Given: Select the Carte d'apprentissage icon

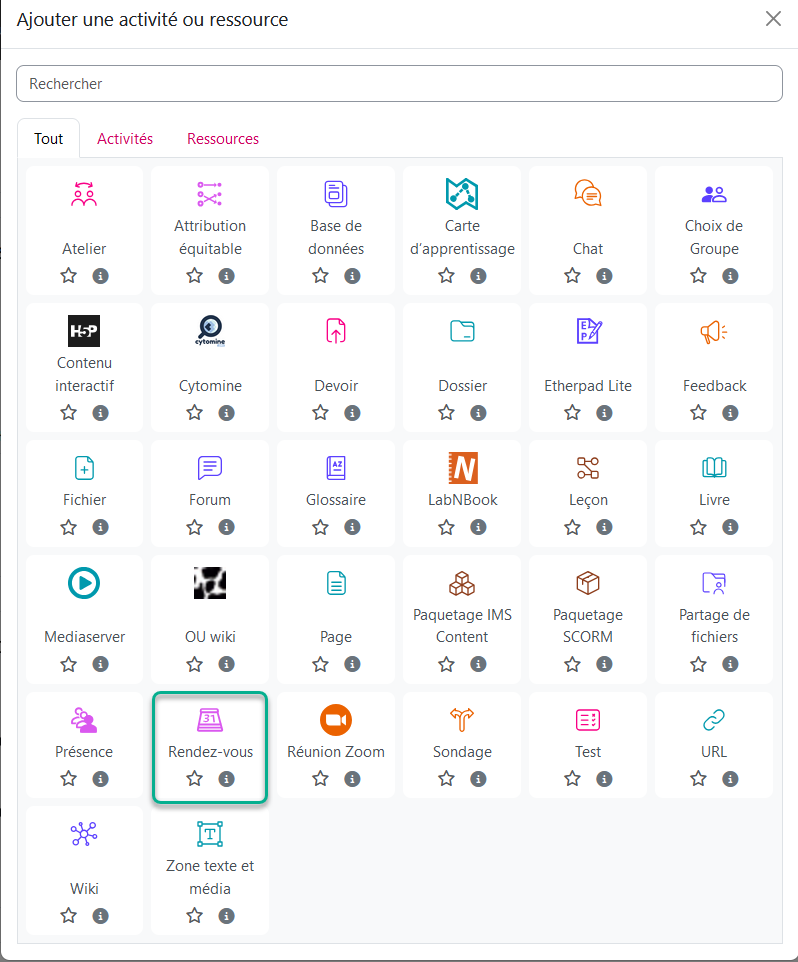Looking at the screenshot, I should point(462,194).
